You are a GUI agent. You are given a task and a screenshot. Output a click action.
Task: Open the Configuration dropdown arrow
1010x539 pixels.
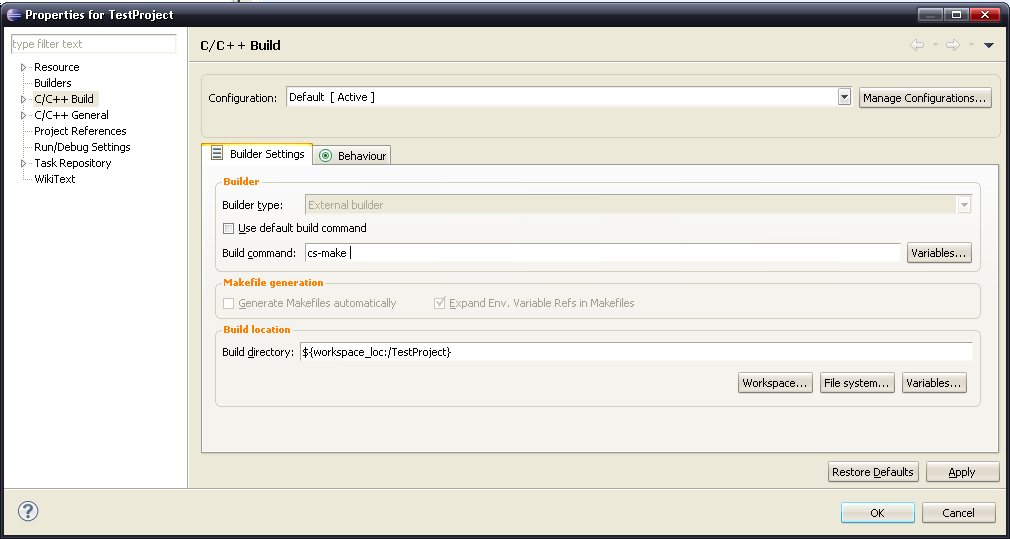click(844, 97)
